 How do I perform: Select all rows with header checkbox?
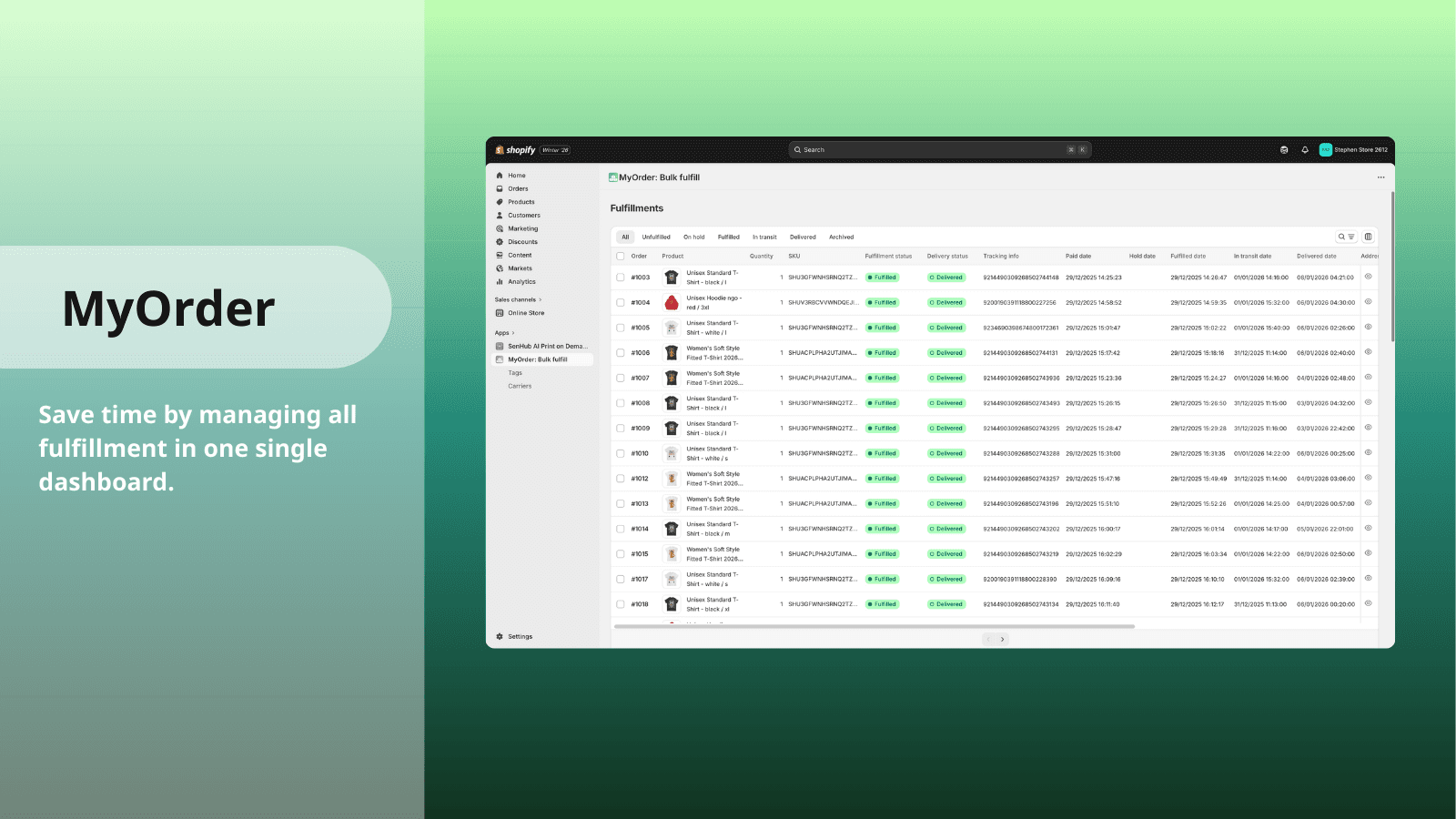(621, 256)
